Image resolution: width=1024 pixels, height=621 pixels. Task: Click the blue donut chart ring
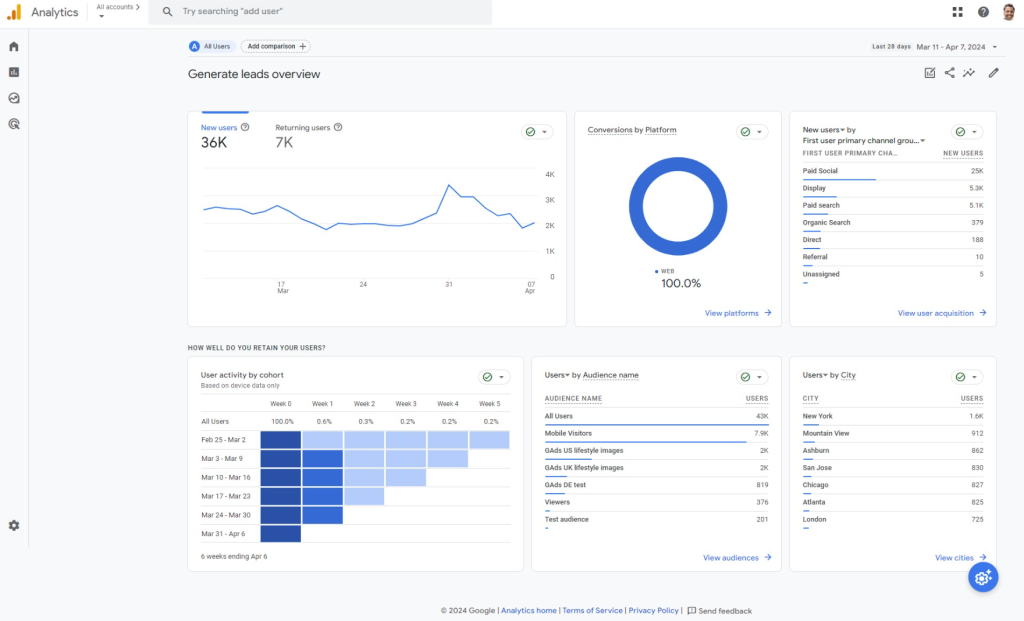click(x=635, y=206)
